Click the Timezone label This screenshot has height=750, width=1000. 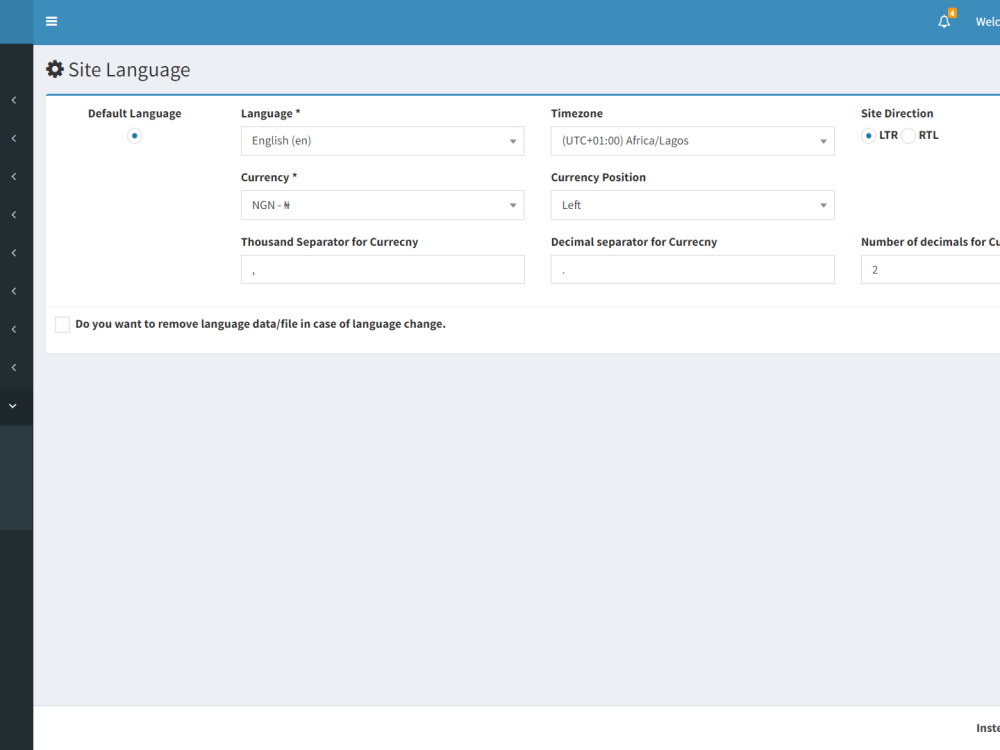[577, 114]
